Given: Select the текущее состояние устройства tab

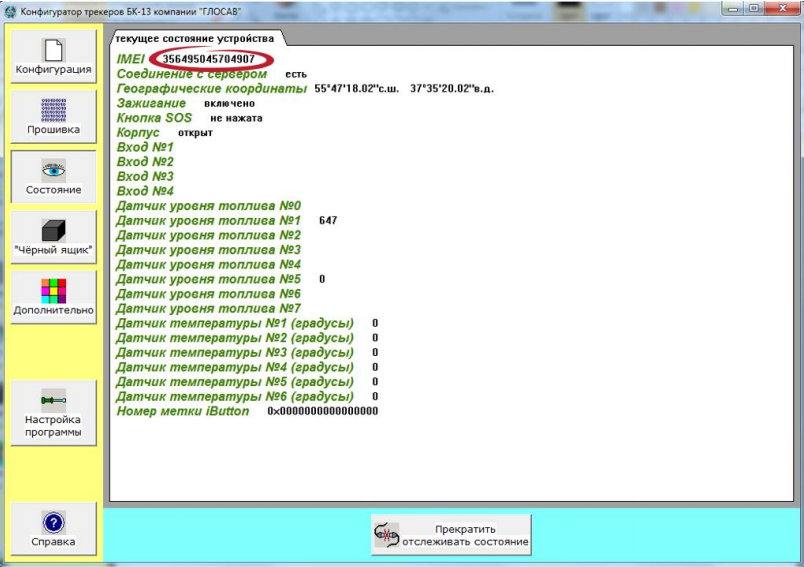Looking at the screenshot, I should pos(194,38).
